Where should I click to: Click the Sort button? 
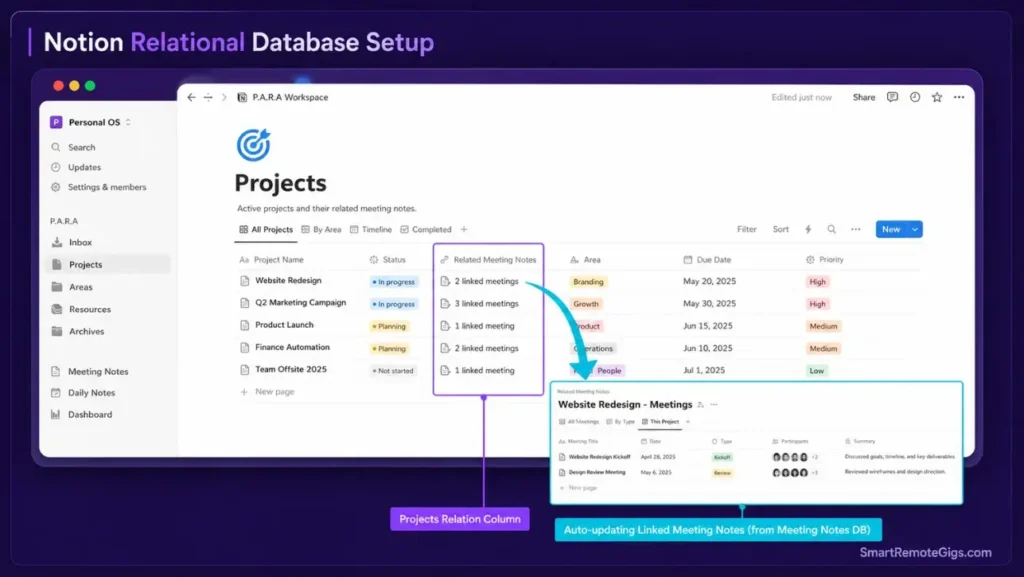780,229
